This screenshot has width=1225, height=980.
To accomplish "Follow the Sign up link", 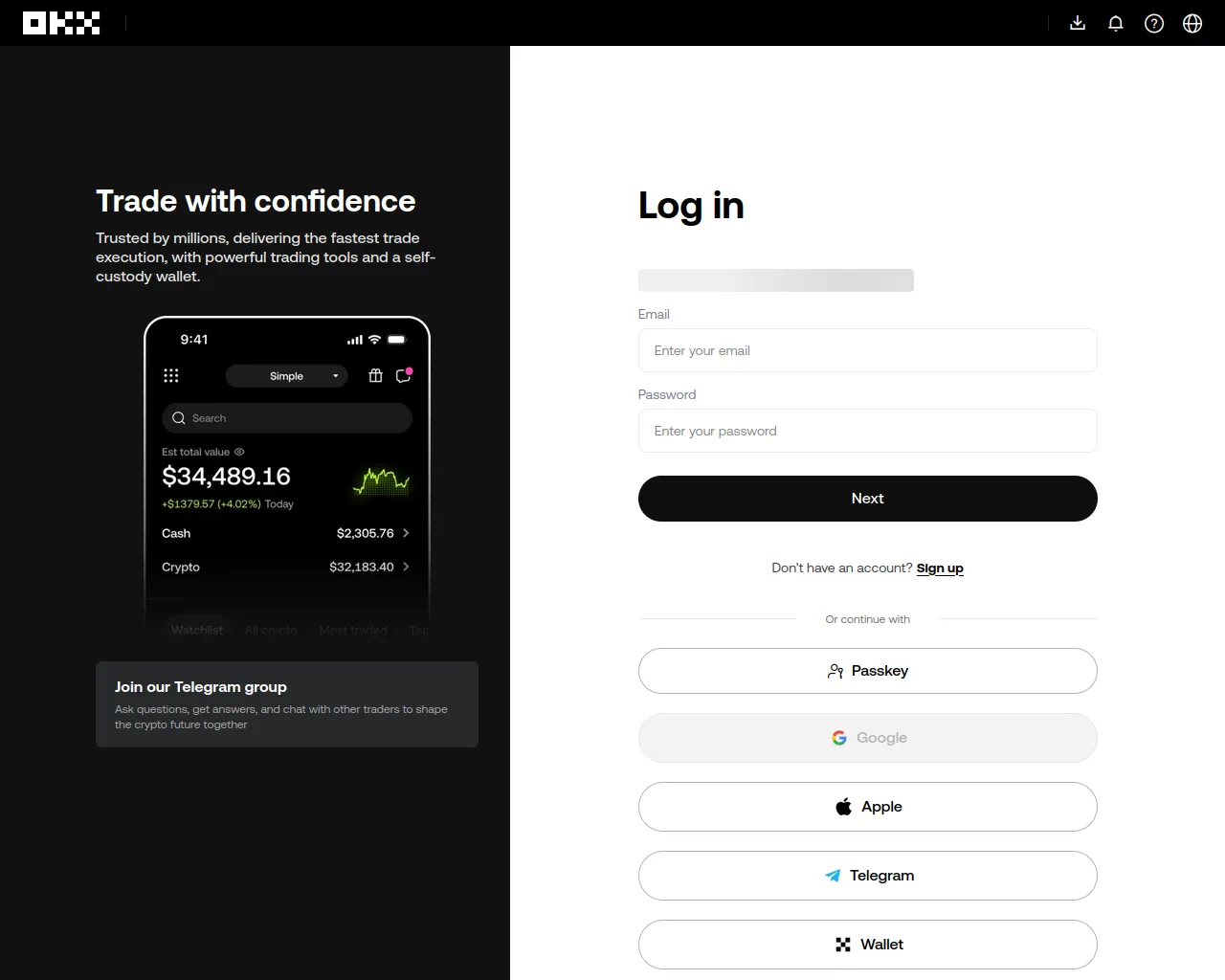I will [x=940, y=568].
